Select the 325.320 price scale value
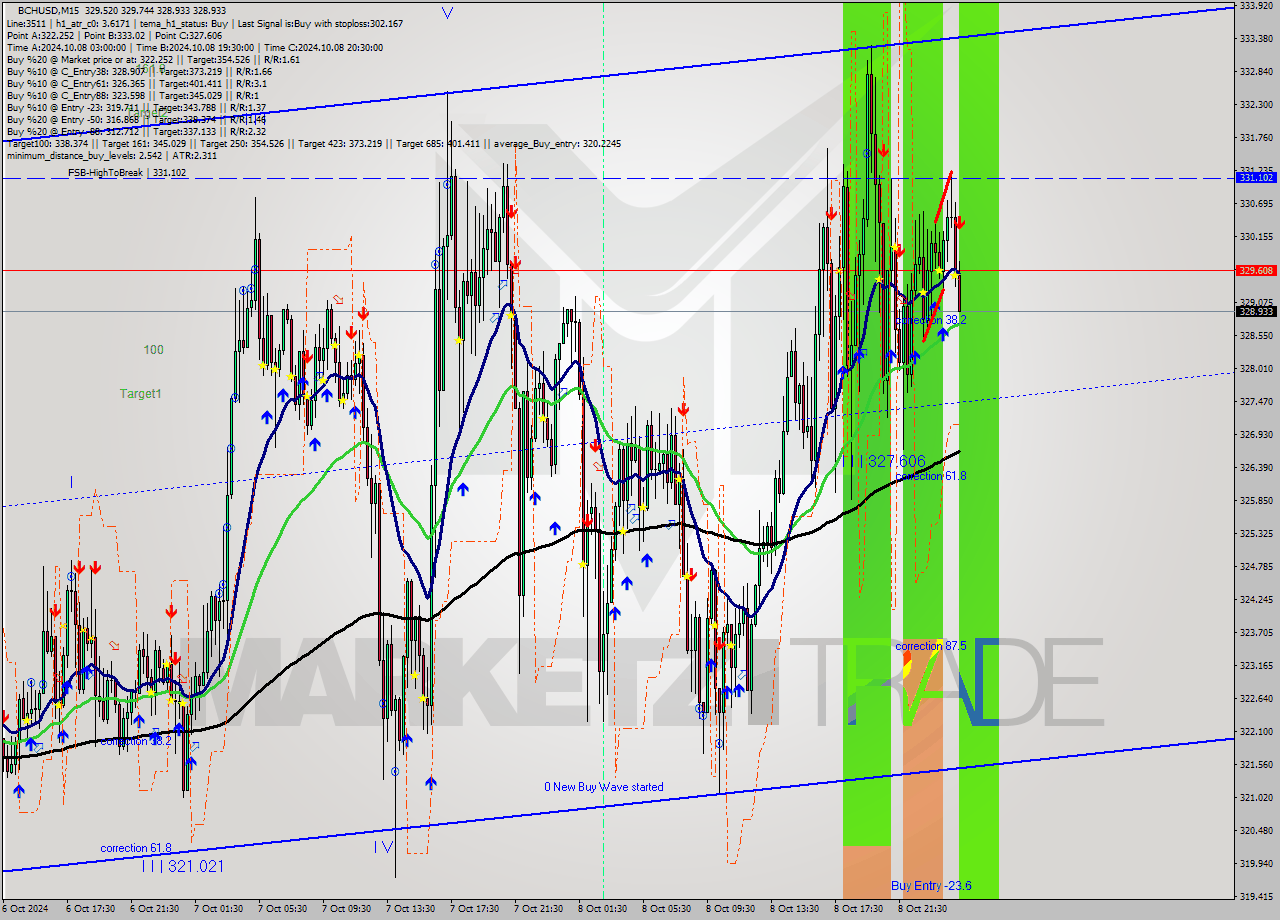 click(x=1256, y=533)
